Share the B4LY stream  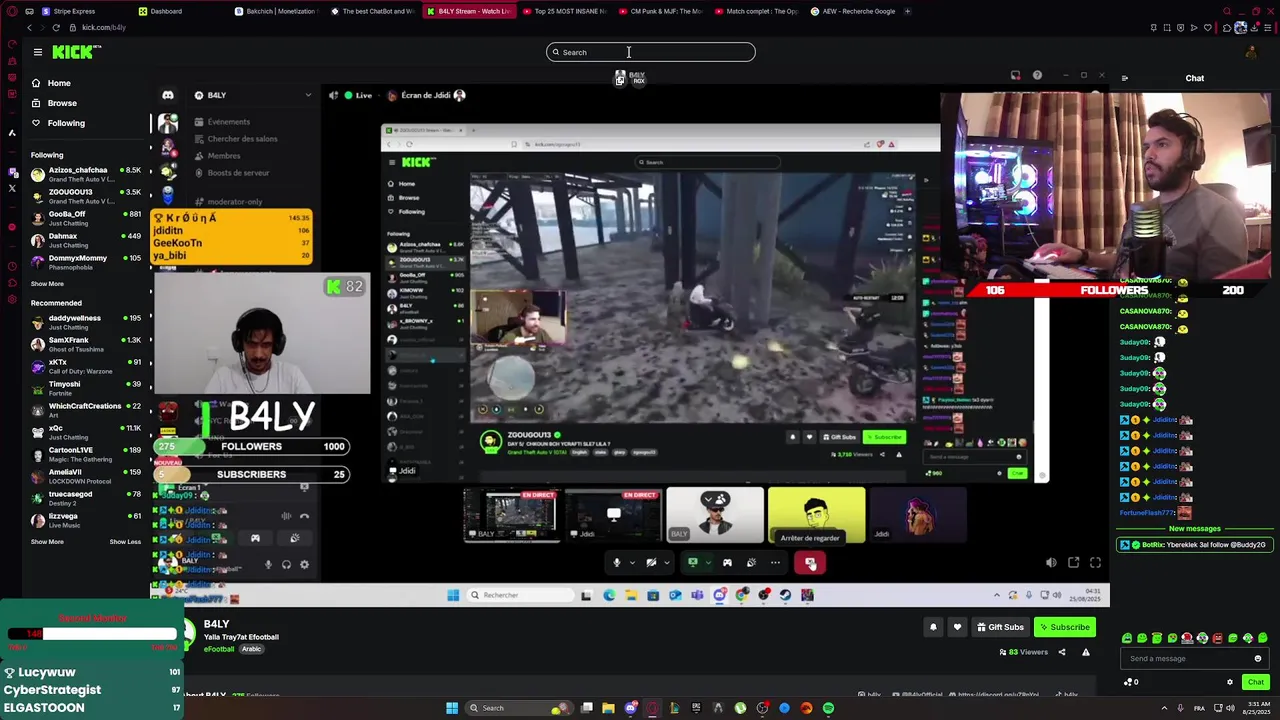pyautogui.click(x=1062, y=652)
